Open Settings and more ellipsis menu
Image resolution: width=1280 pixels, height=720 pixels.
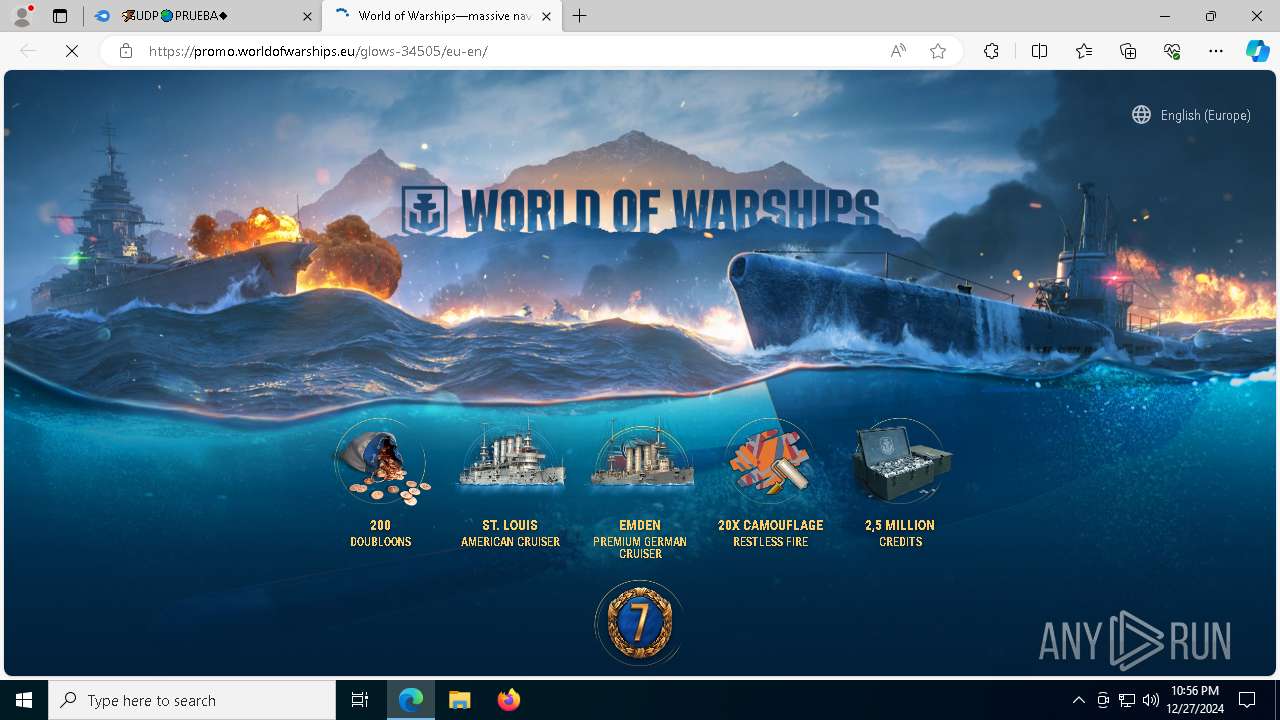coord(1216,51)
